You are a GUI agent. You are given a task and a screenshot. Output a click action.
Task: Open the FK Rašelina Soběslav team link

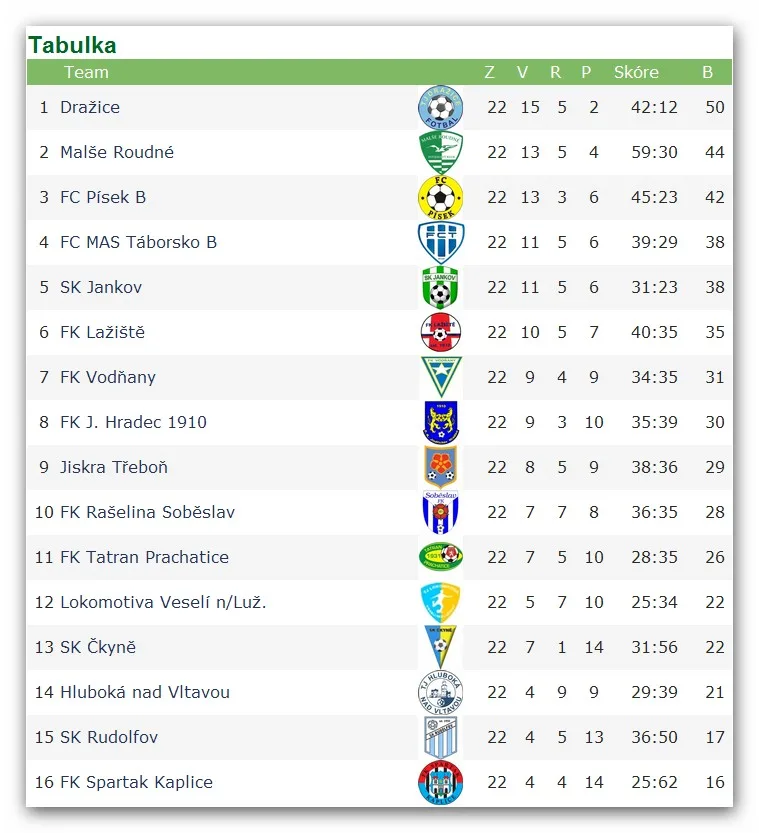pyautogui.click(x=147, y=512)
